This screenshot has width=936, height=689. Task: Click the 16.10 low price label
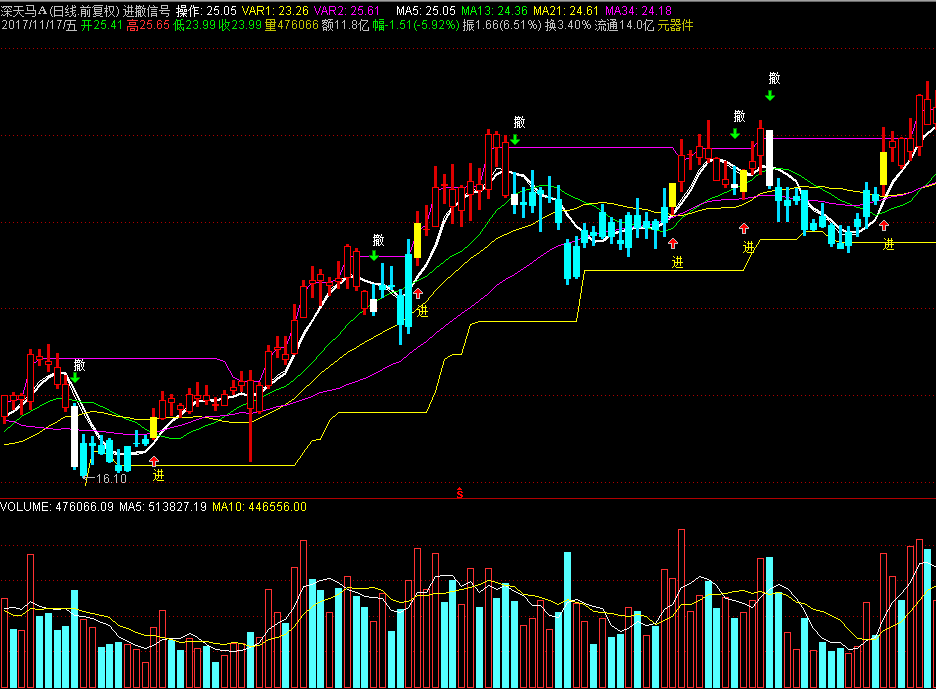coord(111,479)
